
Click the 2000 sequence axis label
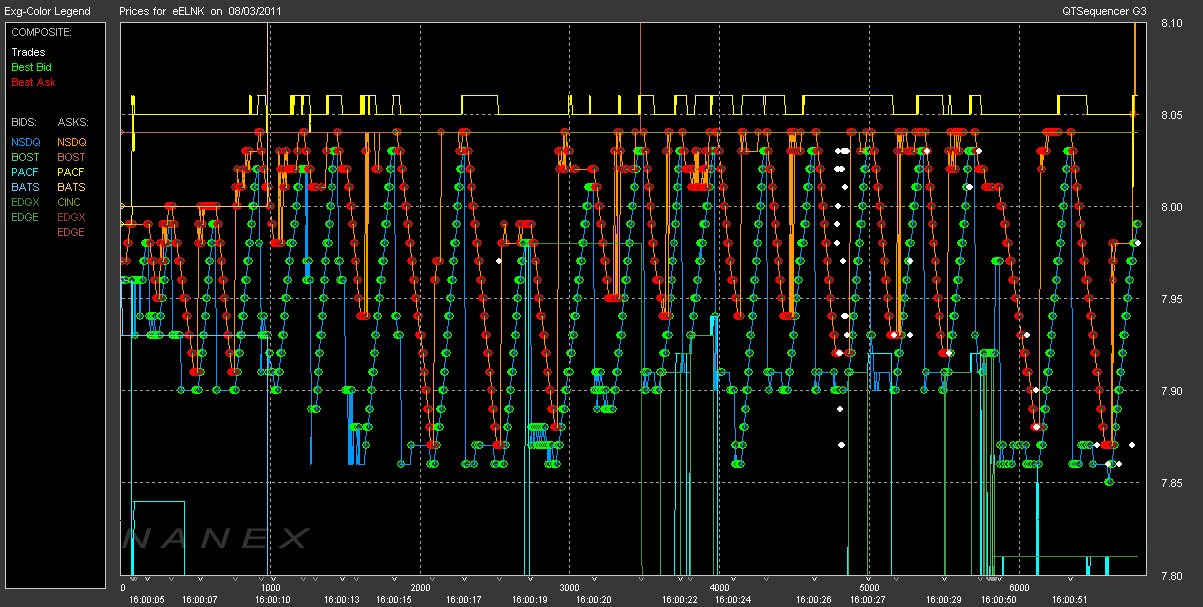420,588
